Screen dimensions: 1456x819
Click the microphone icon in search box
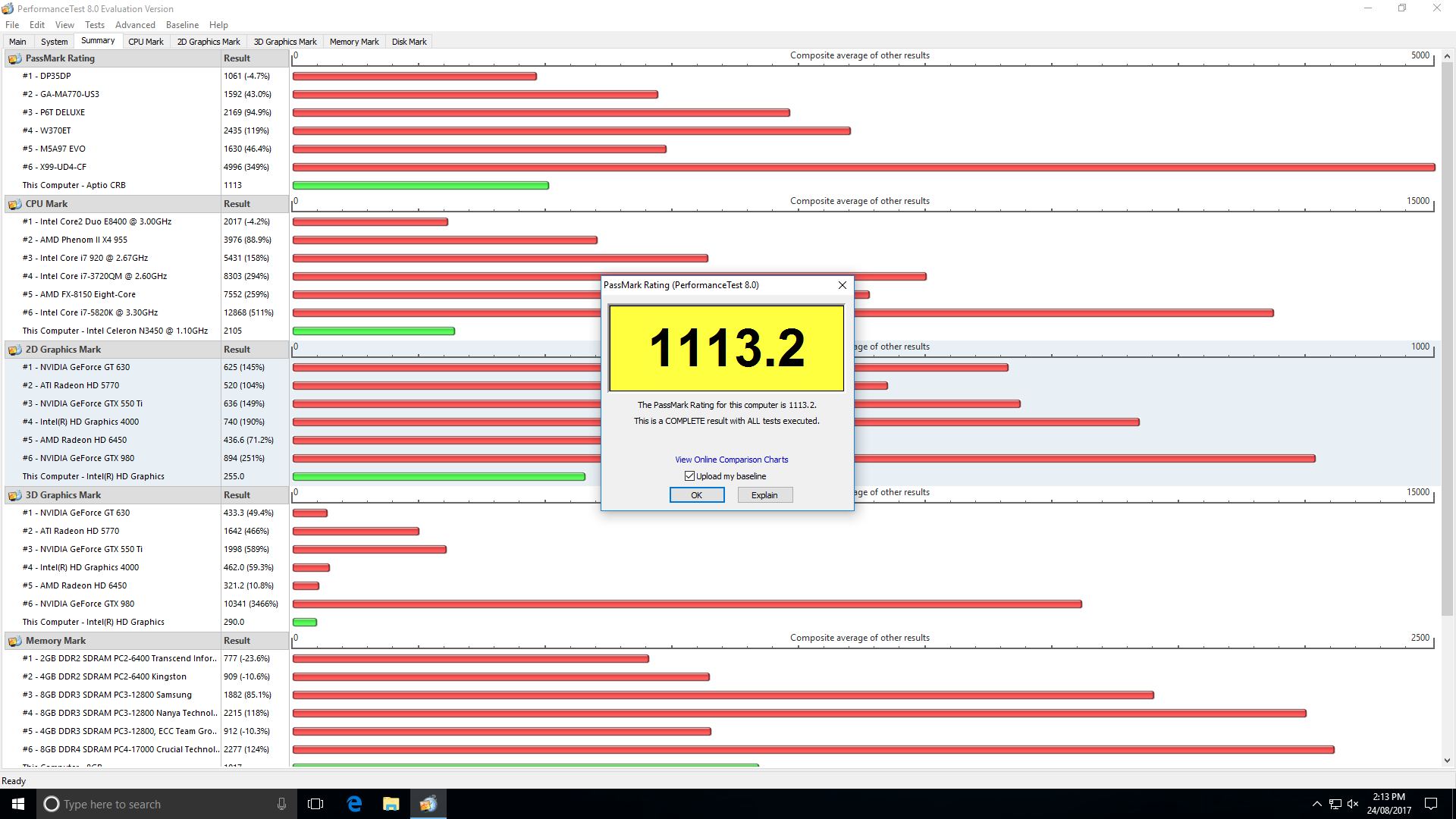coord(281,804)
